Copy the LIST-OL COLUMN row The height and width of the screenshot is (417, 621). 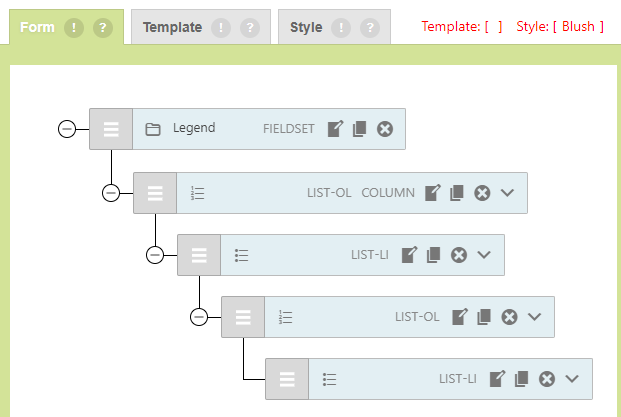[x=457, y=193]
